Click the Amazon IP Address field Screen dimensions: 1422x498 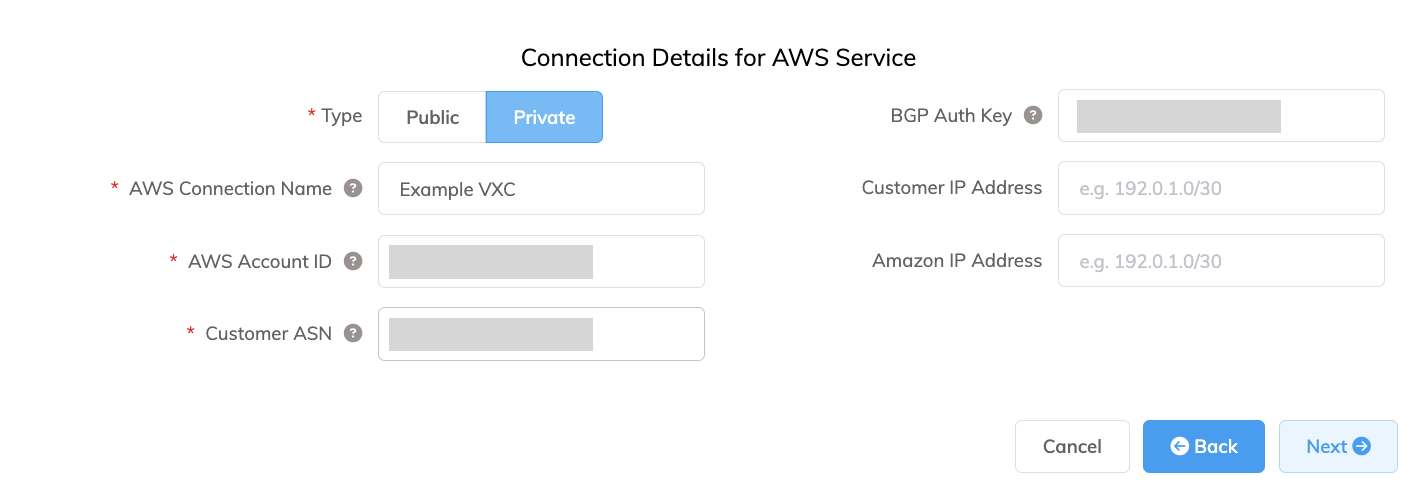[x=1221, y=261]
